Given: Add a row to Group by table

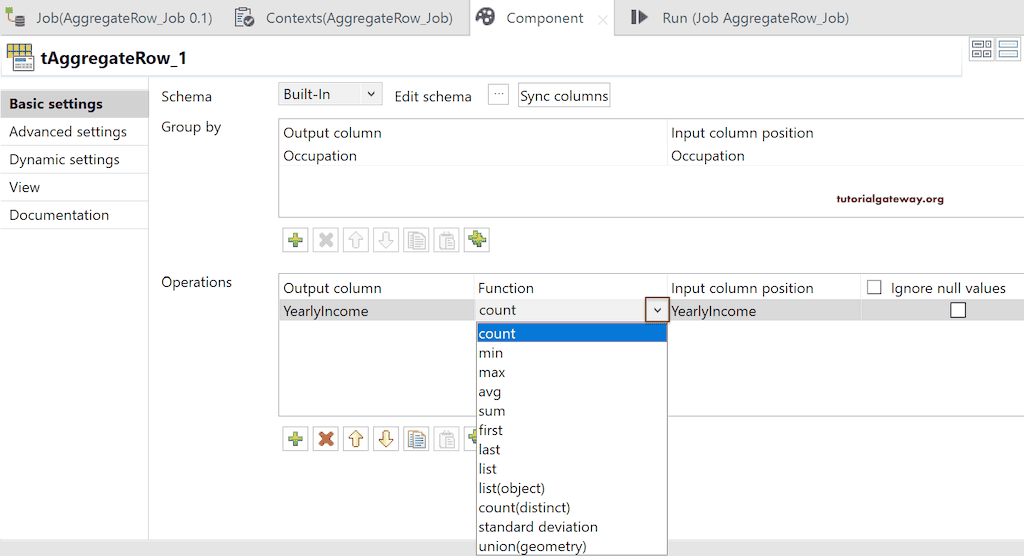Looking at the screenshot, I should click(x=295, y=240).
